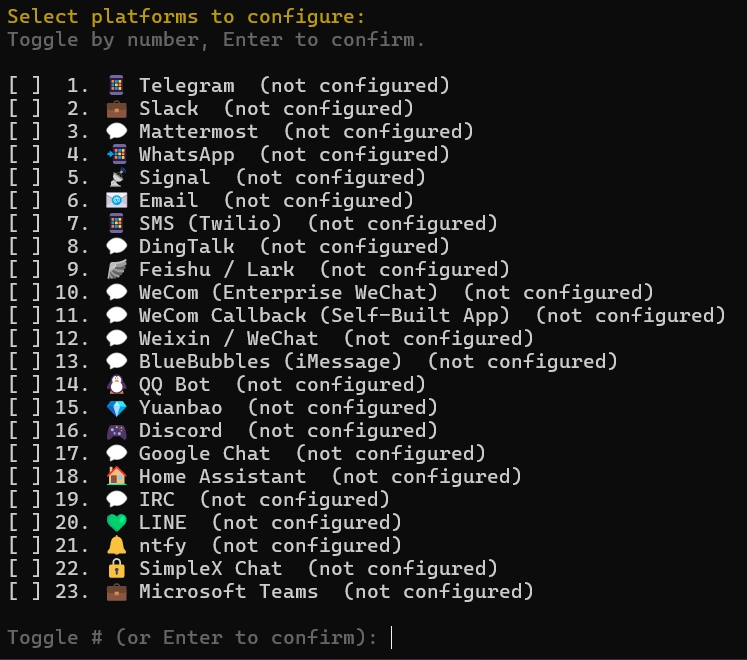
Task: Click the house icon for Home Assistant
Action: (x=116, y=477)
